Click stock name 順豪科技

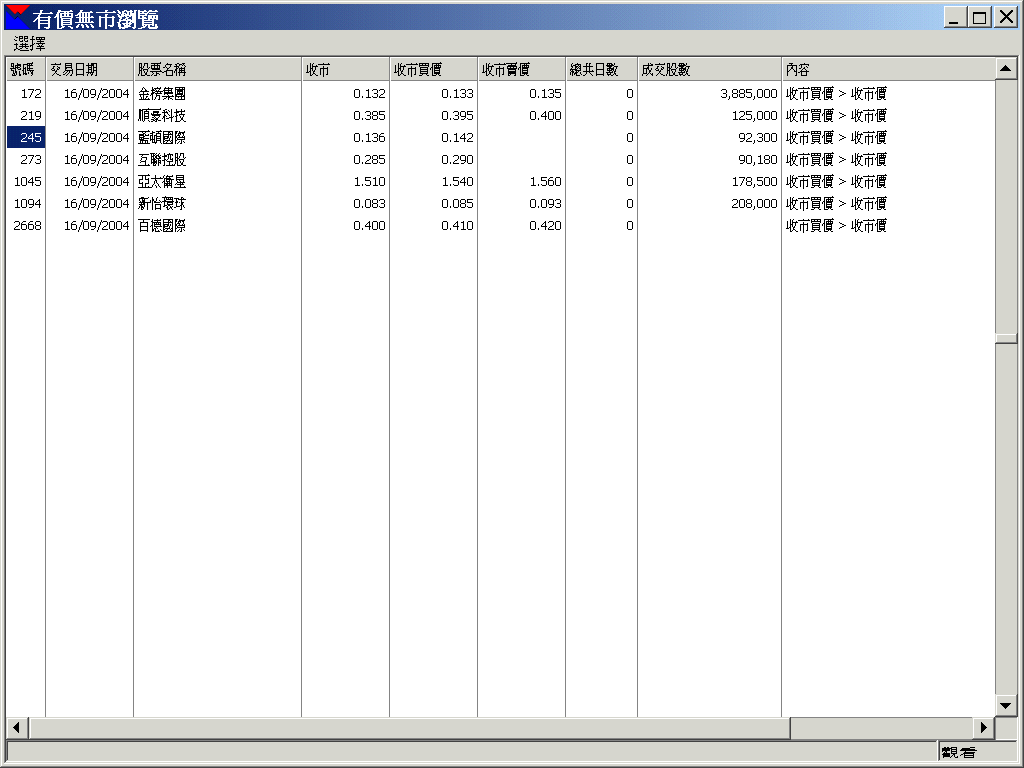(162, 116)
